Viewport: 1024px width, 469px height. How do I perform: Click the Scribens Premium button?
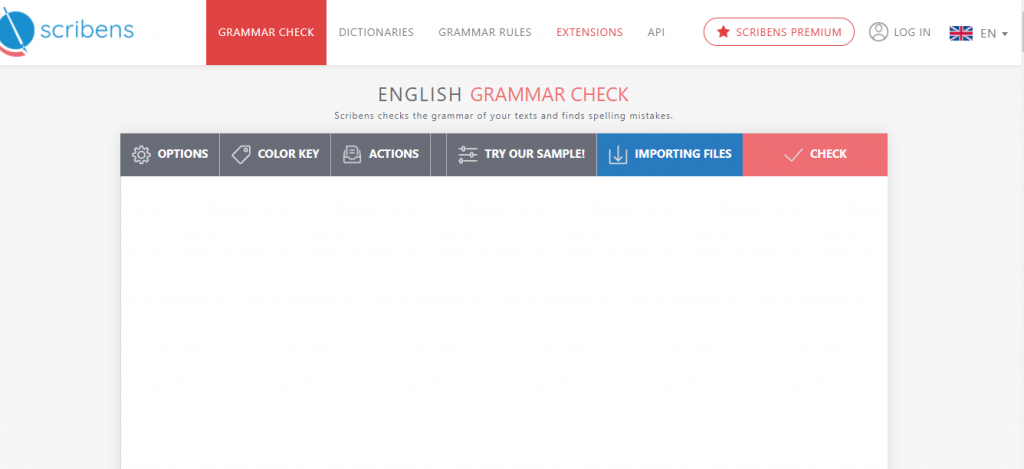(x=778, y=32)
